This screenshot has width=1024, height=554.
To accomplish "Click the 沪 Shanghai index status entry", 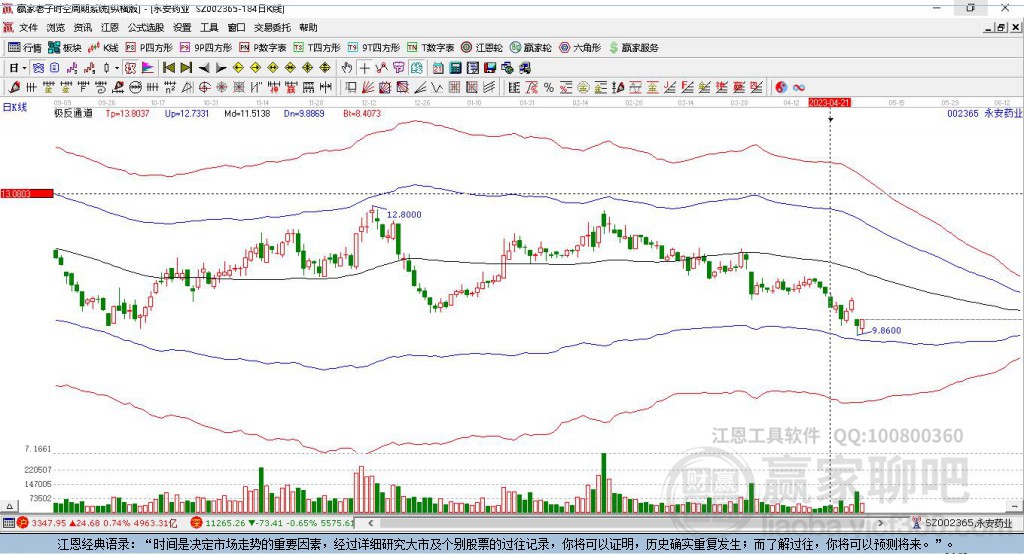I will 97,523.
